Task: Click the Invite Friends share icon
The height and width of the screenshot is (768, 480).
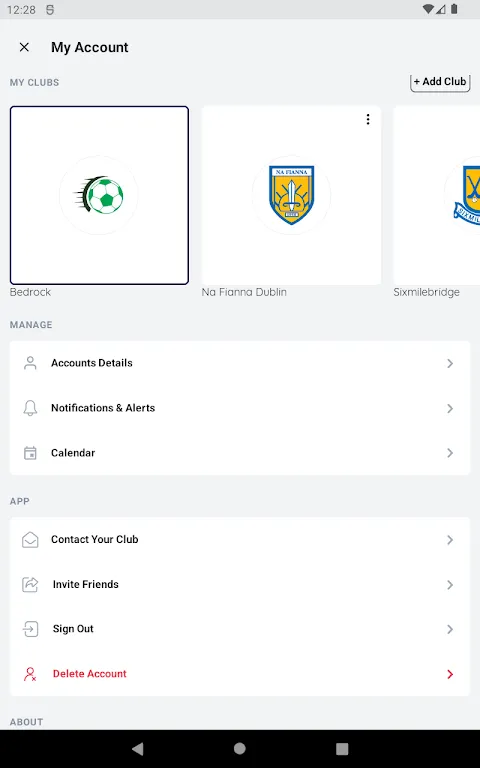Action: [x=30, y=584]
